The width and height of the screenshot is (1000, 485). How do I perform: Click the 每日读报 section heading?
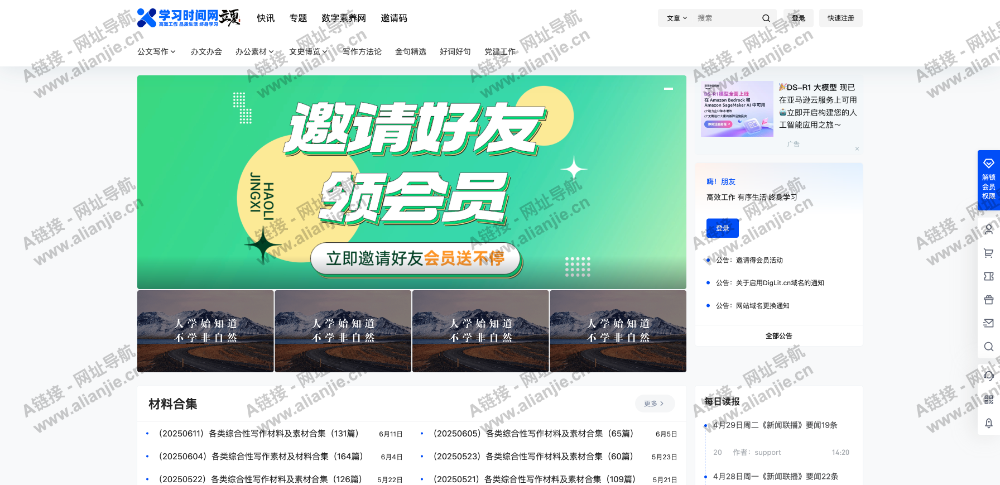pos(722,401)
